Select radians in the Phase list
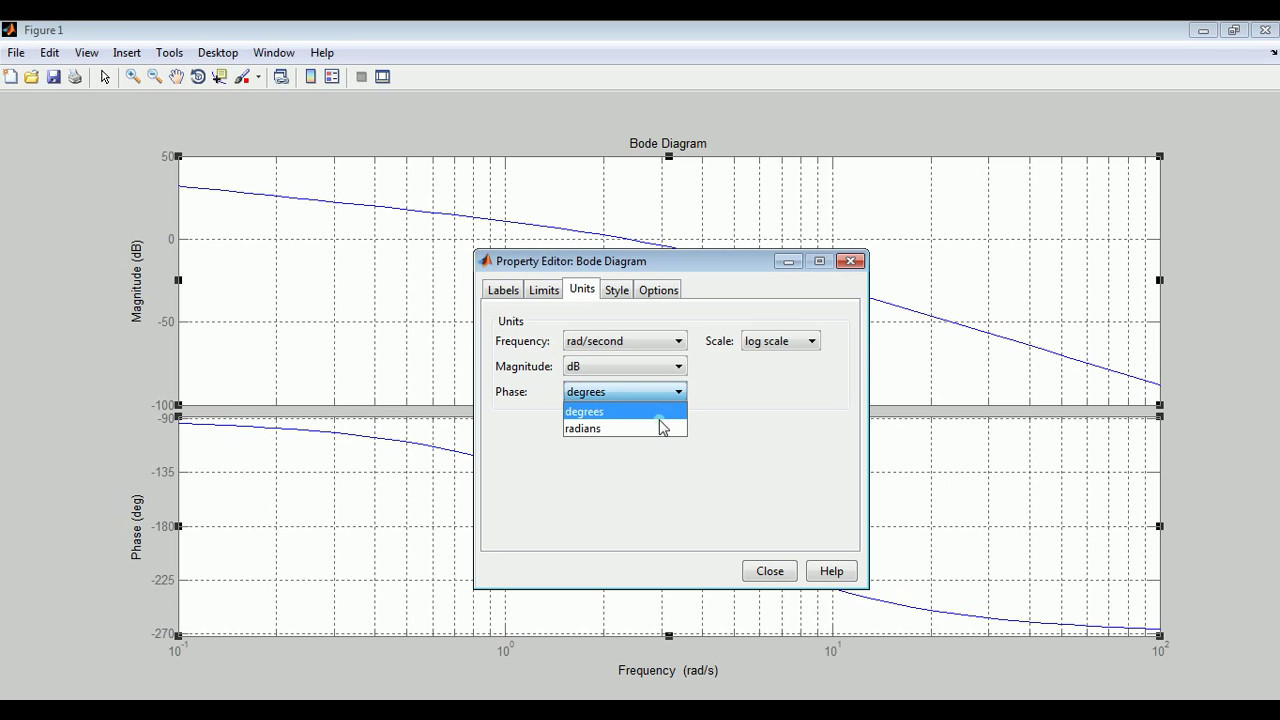This screenshot has height=720, width=1280. [625, 428]
